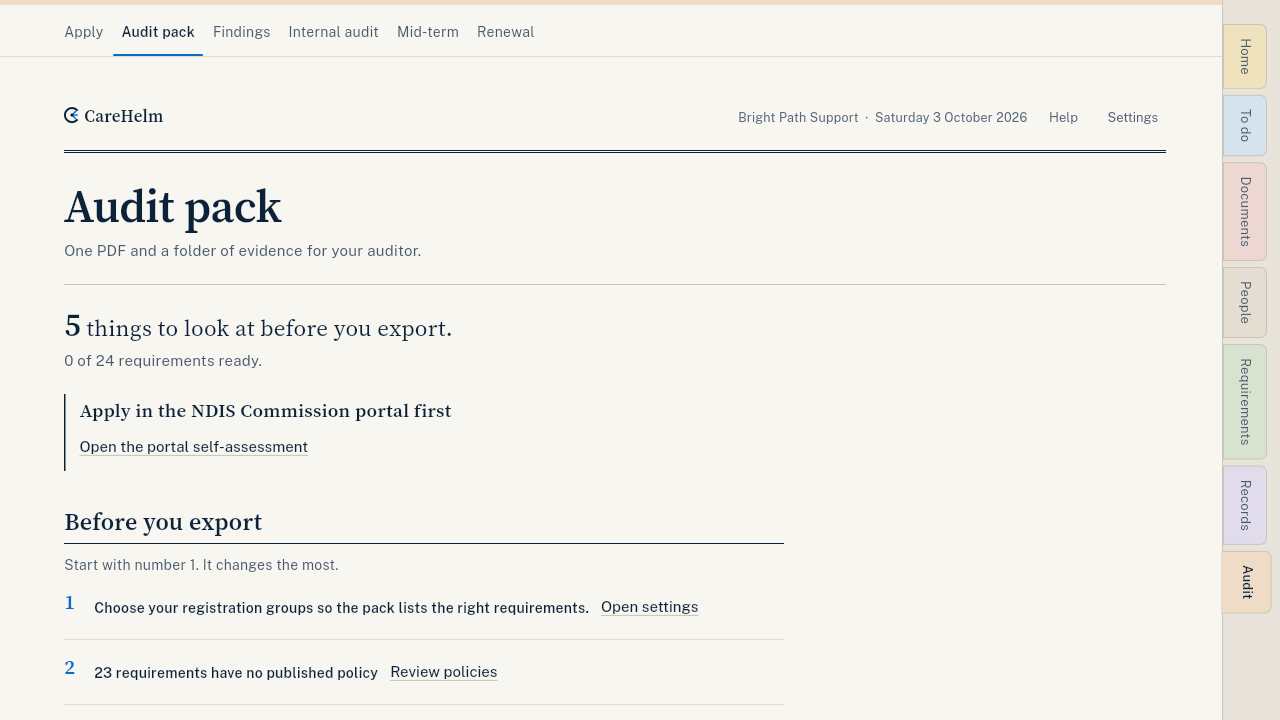1280x720 pixels.
Task: Click the Bright Path Support organisation name
Action: pos(798,118)
